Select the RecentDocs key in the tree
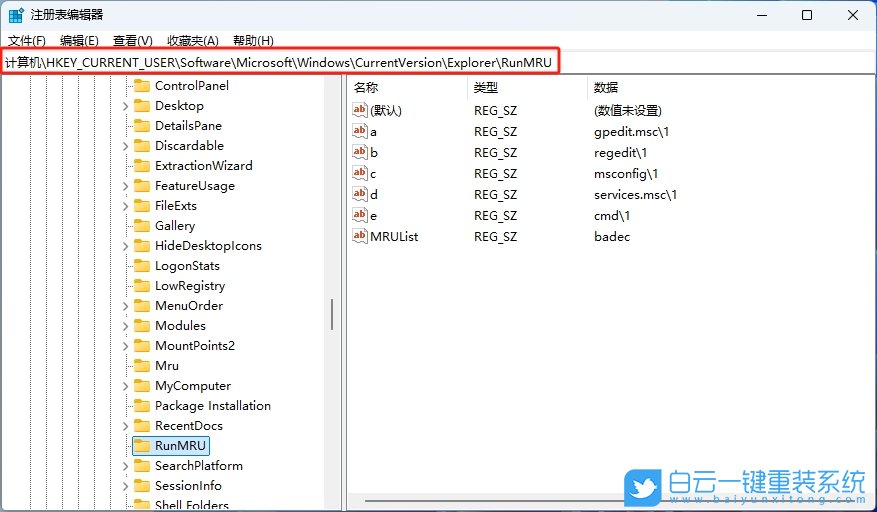Screen dimensions: 877x512 click(188, 426)
